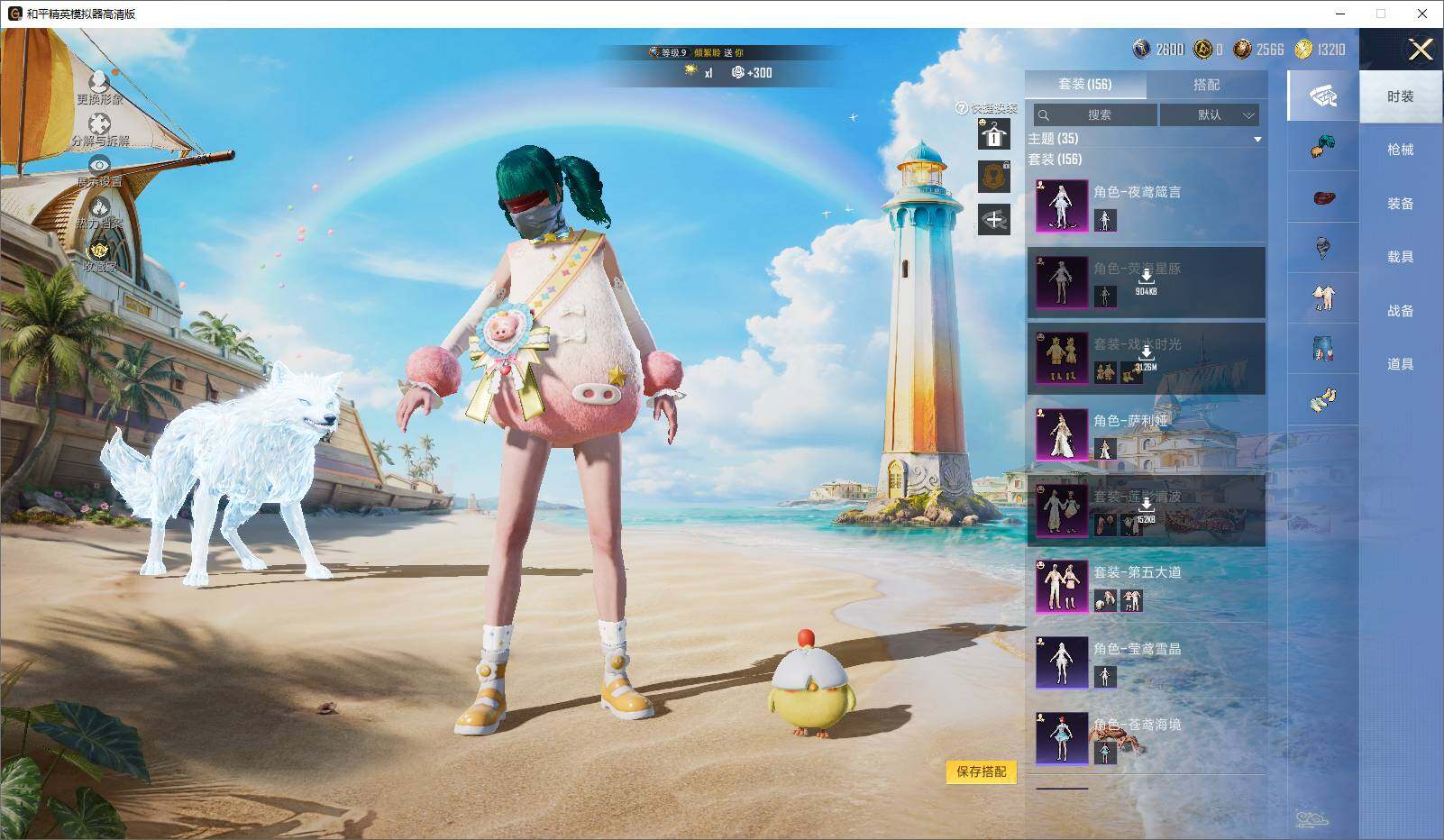Screen dimensions: 1444x840
Task: Click the gold coin currency showing 13210
Action: click(1303, 49)
